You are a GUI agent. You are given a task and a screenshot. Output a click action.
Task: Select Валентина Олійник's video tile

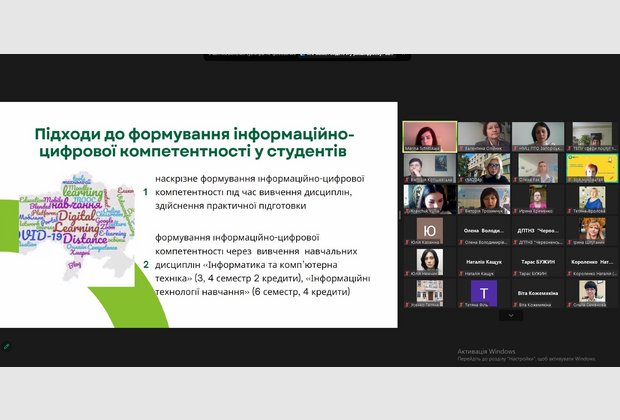pos(483,136)
